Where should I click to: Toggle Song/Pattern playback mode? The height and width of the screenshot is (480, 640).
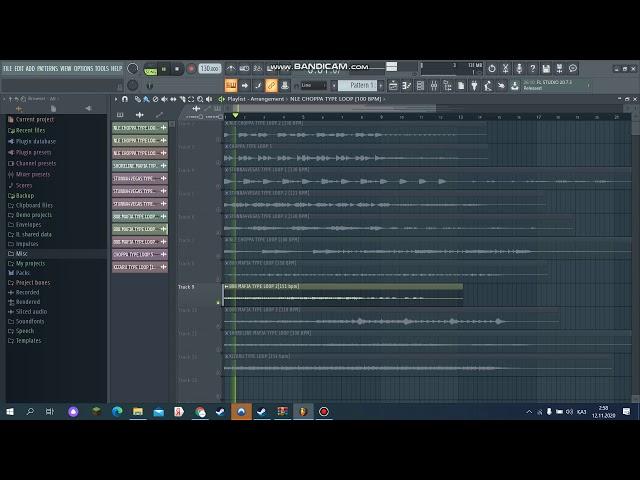tap(151, 70)
